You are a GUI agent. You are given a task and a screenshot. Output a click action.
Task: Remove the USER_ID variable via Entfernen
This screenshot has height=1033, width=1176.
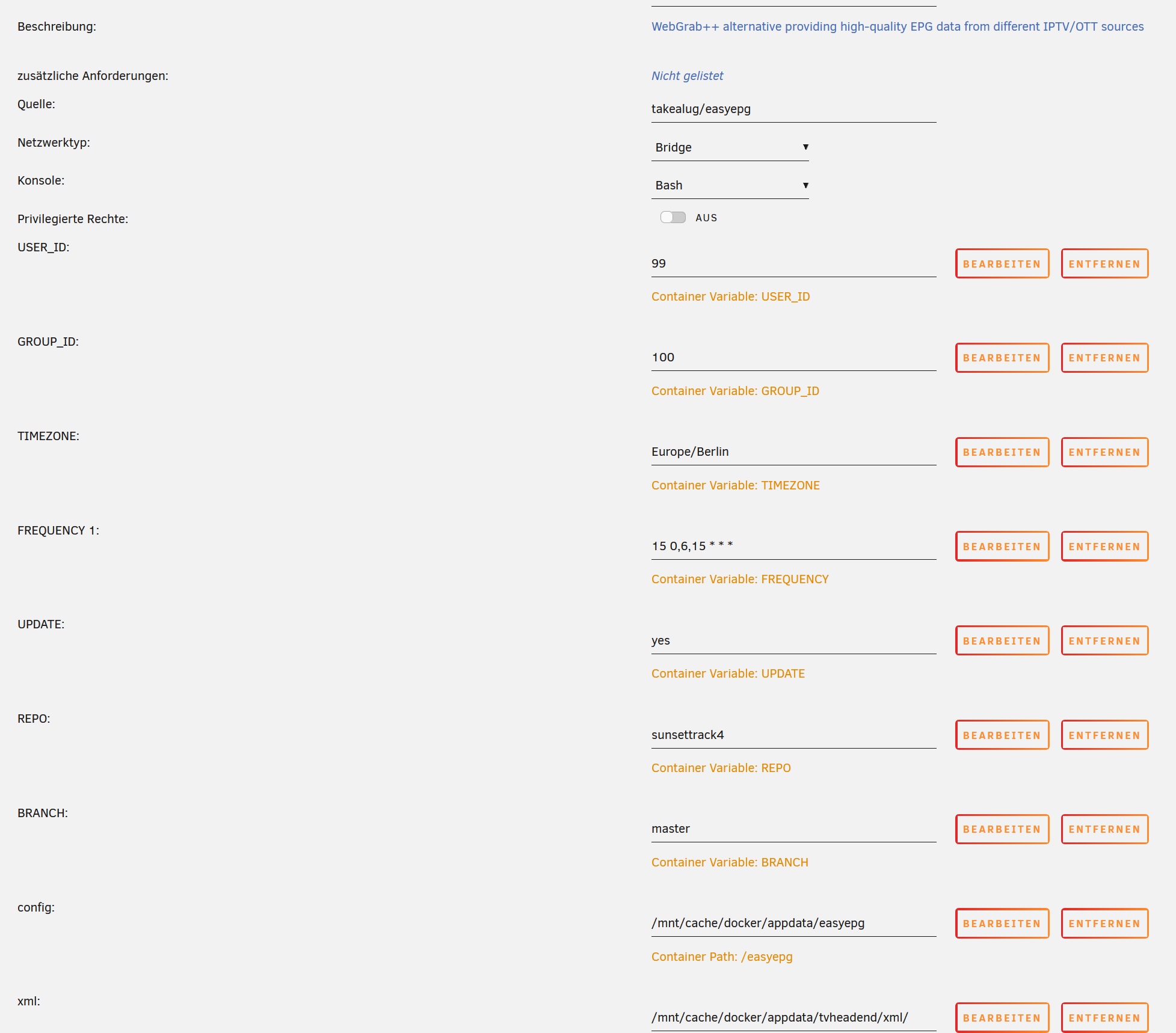[1104, 263]
